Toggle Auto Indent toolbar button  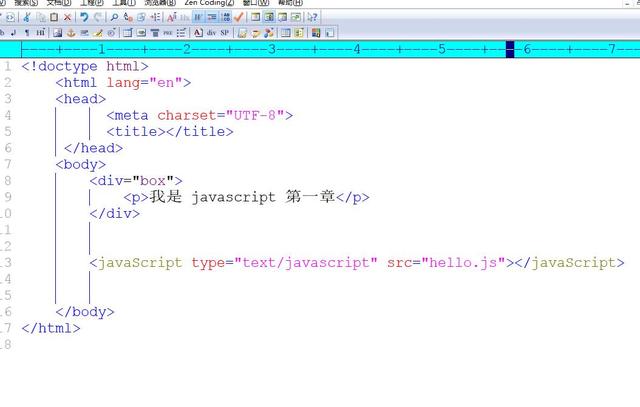point(212,17)
